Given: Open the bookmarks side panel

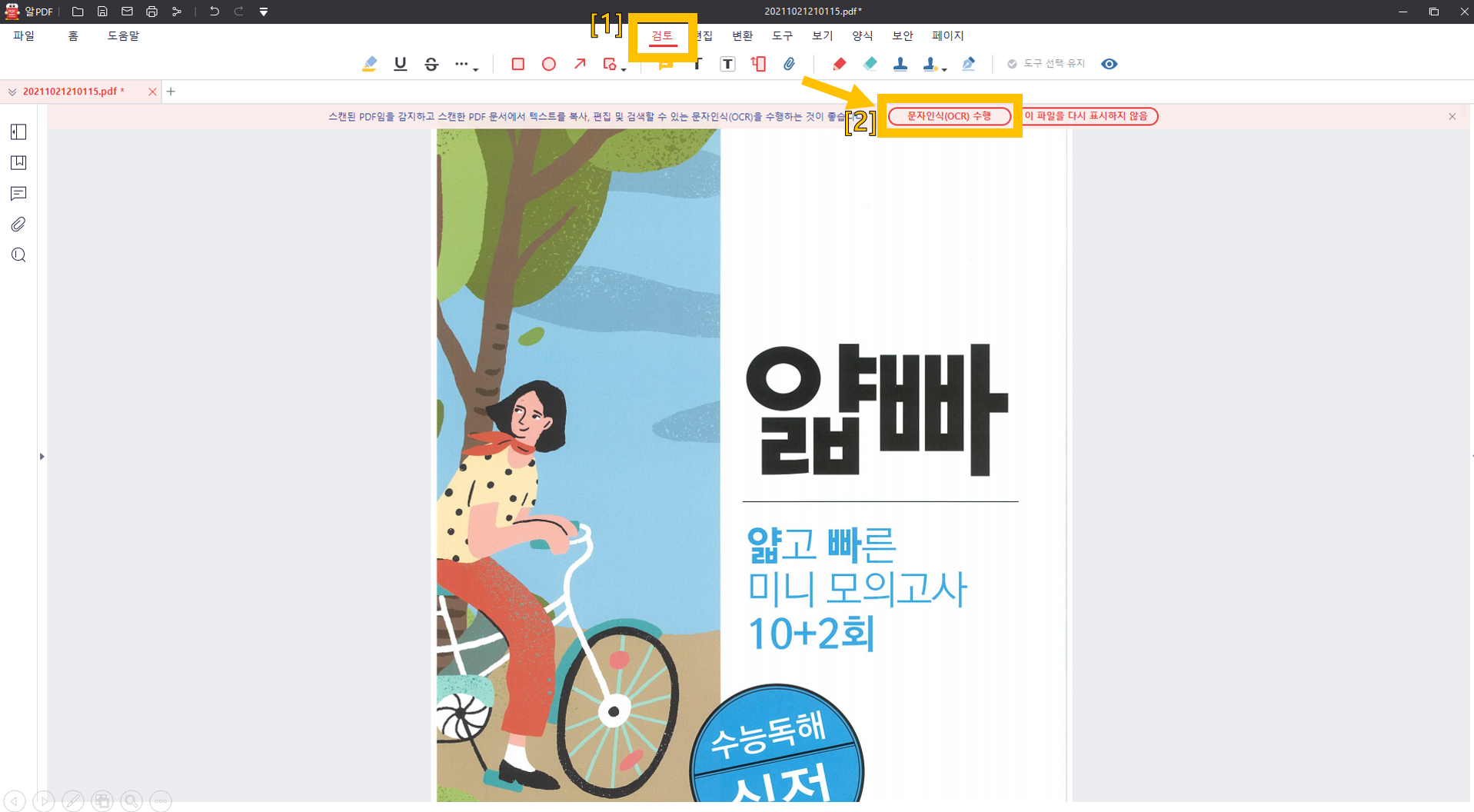Looking at the screenshot, I should (x=18, y=163).
